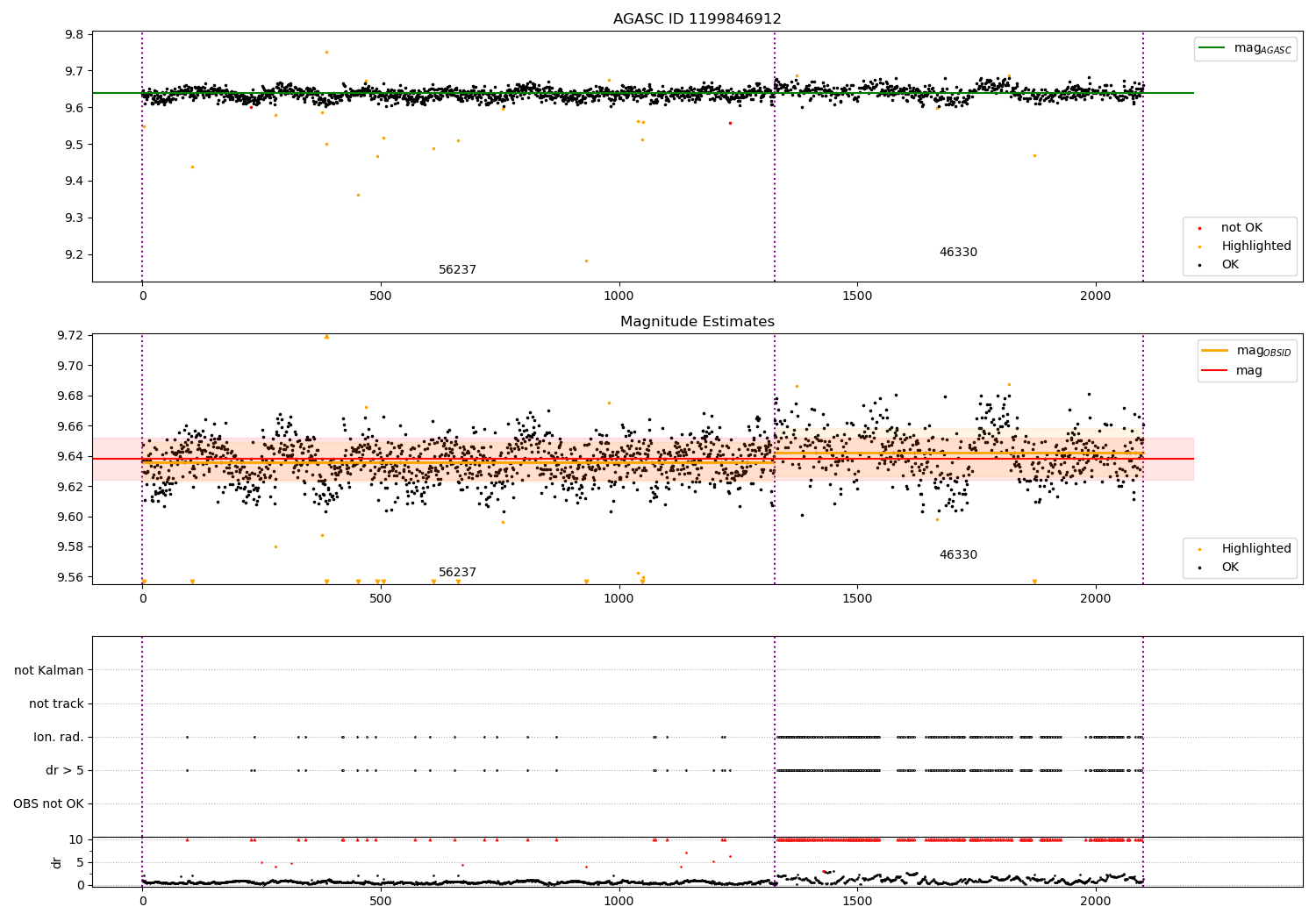Click the '56237' annotation in the top plot
This screenshot has height=921, width=1316.
click(x=457, y=270)
